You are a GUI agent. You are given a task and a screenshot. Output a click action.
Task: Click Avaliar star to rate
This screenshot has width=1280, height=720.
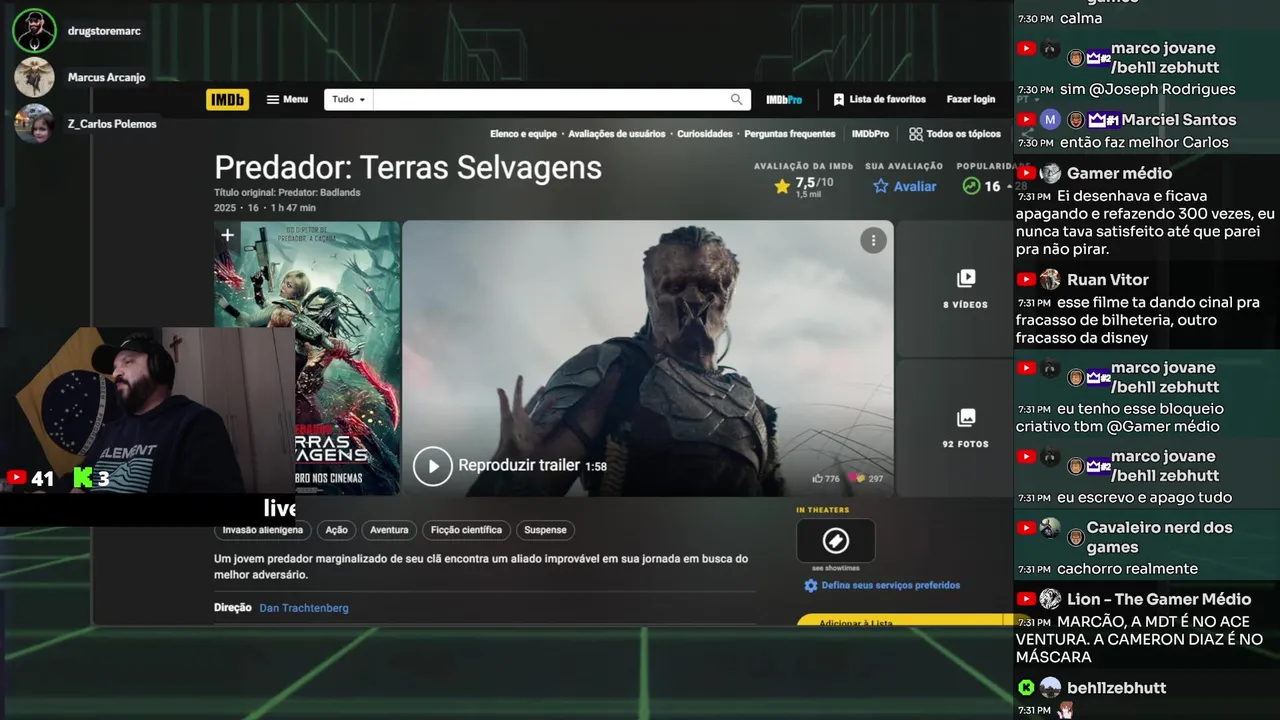(905, 186)
